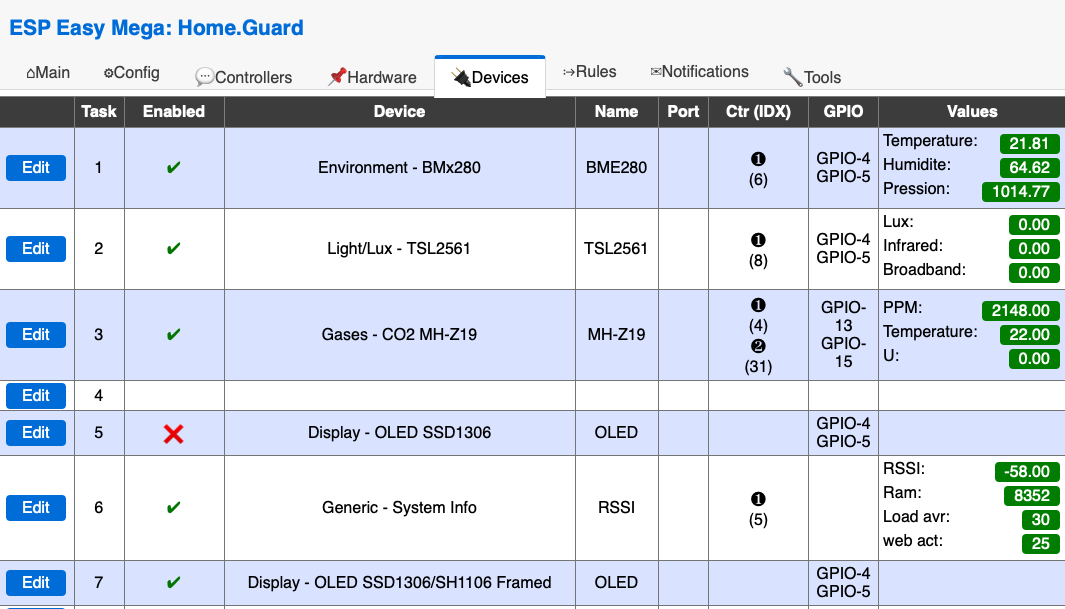The image size is (1065, 609).
Task: Switch to the Main tab
Action: pyautogui.click(x=48, y=73)
